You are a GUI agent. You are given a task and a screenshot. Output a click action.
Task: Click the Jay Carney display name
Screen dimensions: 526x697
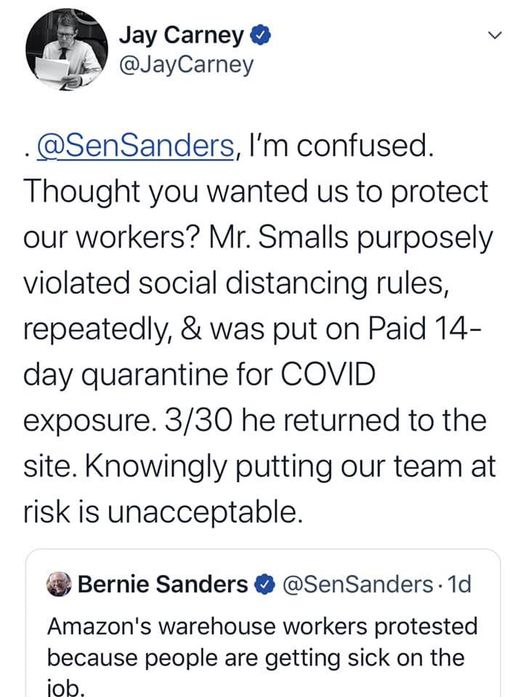181,35
